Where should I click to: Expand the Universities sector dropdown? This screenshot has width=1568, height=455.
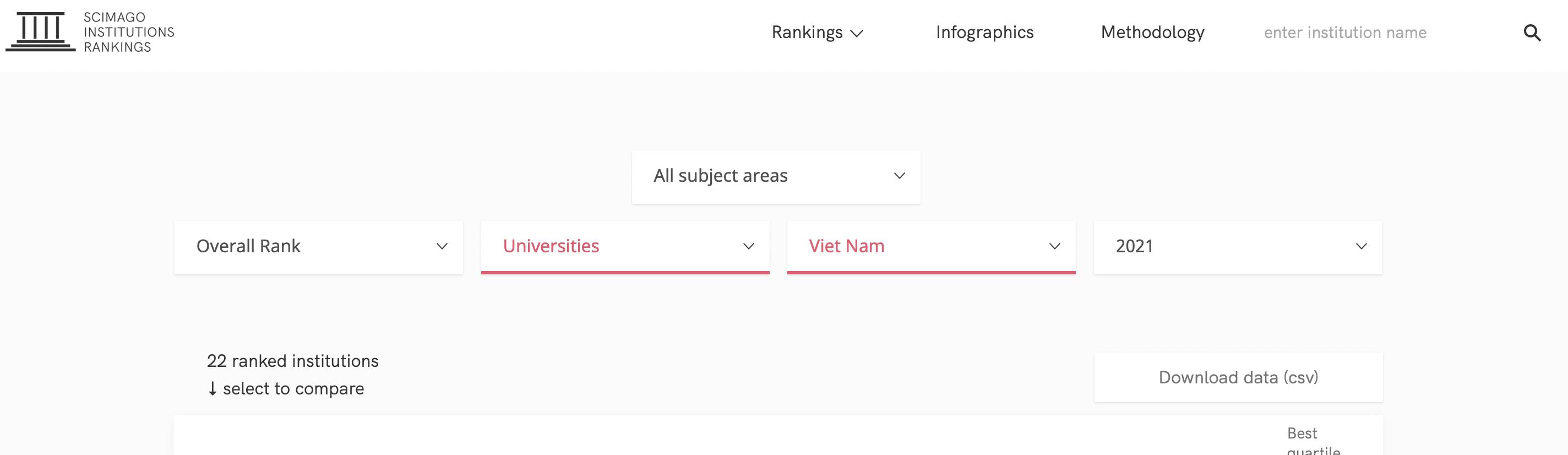point(625,248)
